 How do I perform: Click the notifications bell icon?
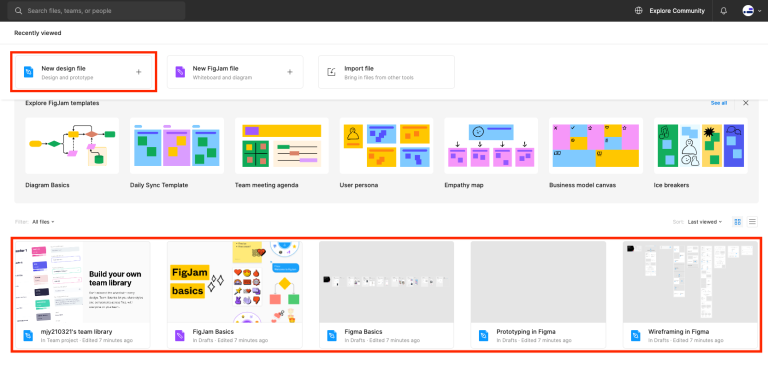[723, 11]
